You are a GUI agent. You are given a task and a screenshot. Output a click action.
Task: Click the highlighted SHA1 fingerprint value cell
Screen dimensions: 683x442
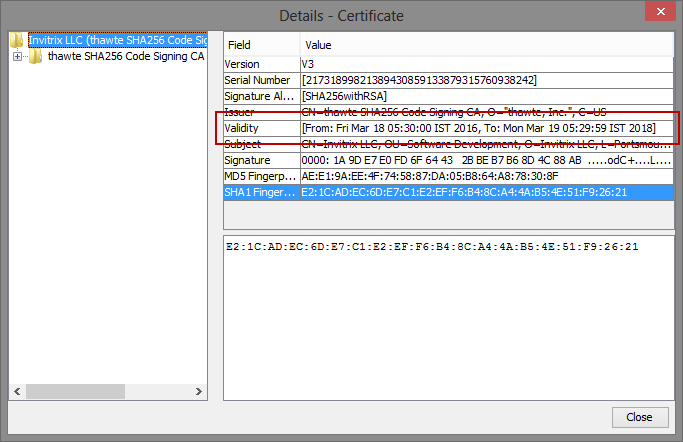point(487,192)
